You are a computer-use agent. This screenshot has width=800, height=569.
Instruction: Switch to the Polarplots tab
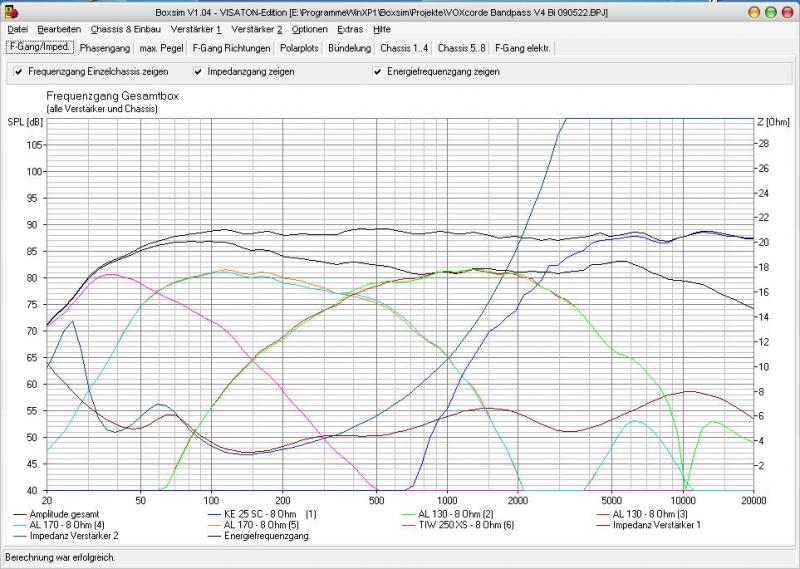click(301, 48)
